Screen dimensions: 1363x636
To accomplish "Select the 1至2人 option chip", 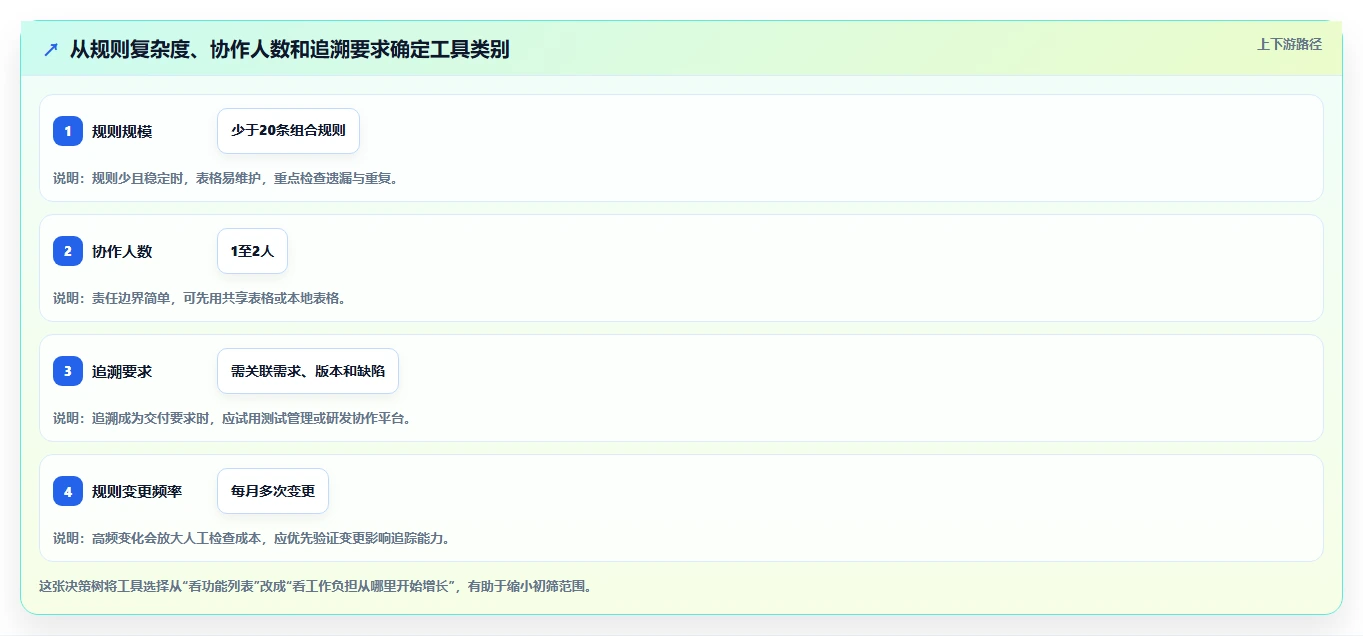I will (252, 251).
